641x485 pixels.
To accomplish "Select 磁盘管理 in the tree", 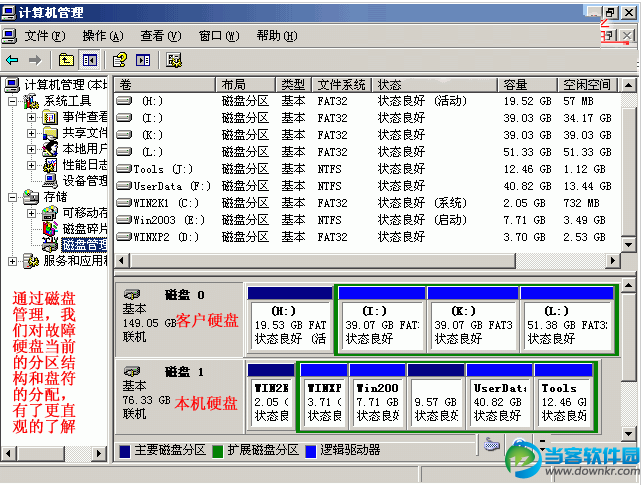I will click(84, 245).
